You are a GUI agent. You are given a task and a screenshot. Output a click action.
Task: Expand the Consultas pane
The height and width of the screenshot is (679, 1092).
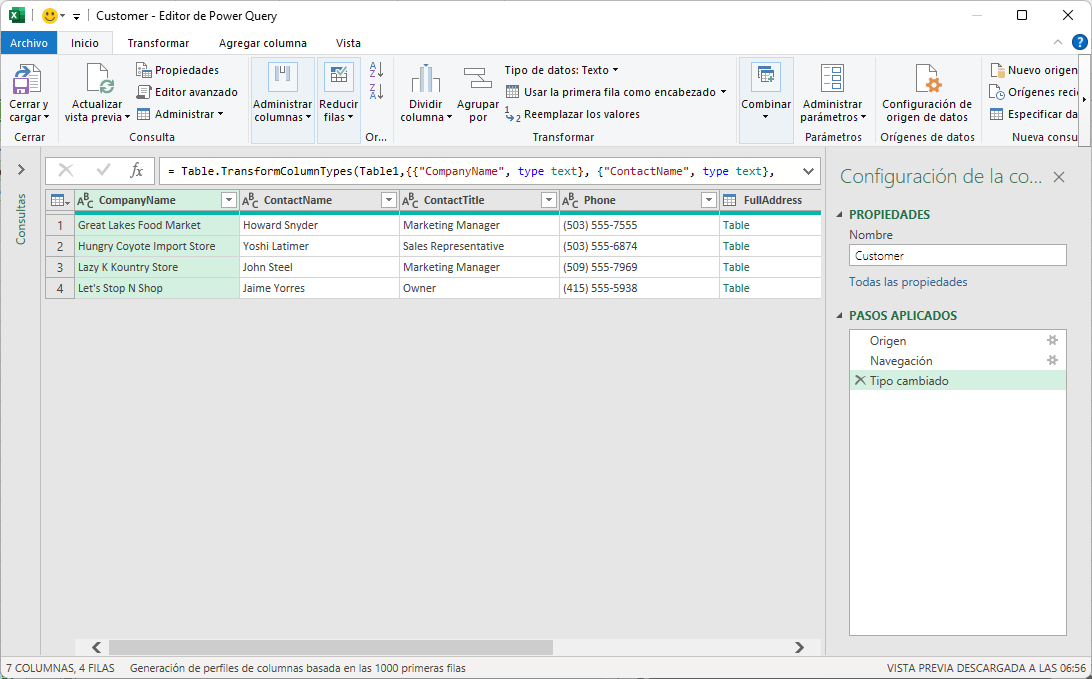click(x=21, y=169)
